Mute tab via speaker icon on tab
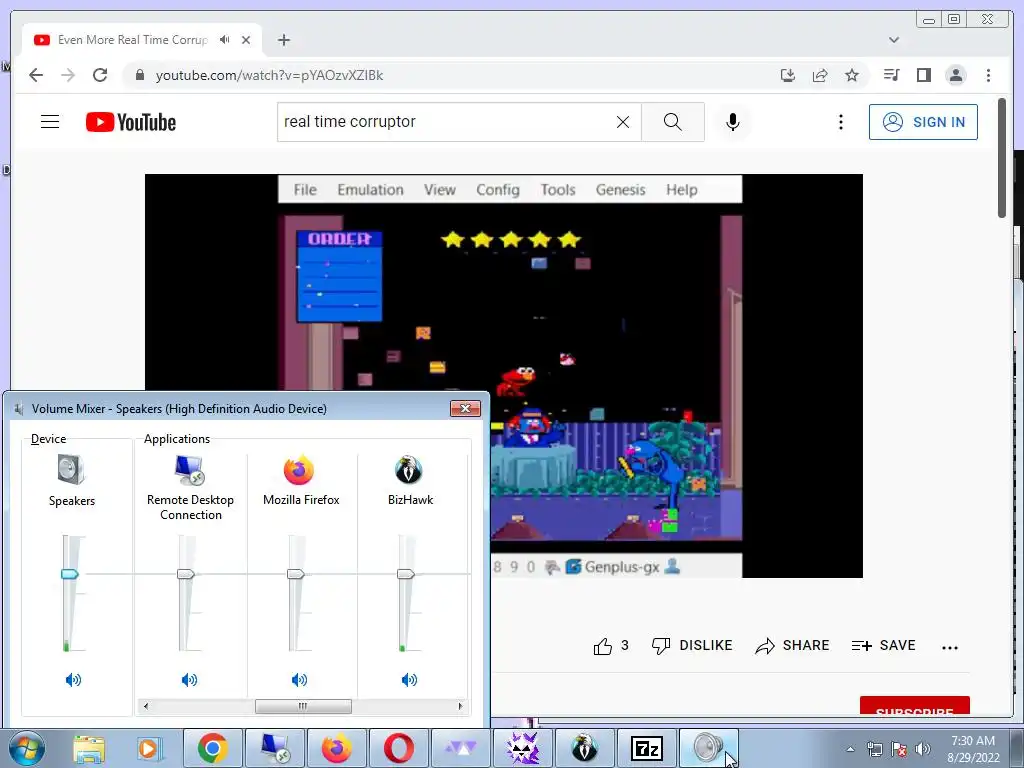 click(x=225, y=40)
